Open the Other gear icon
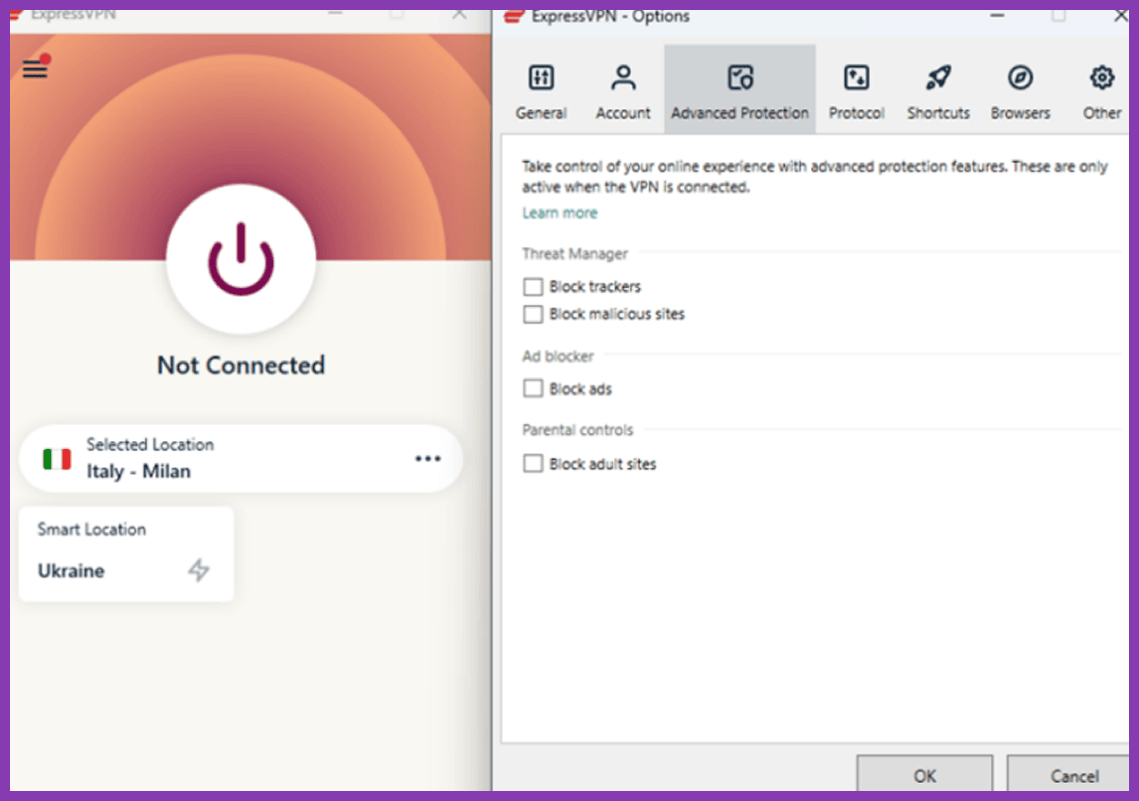This screenshot has width=1139, height=801. [1101, 78]
